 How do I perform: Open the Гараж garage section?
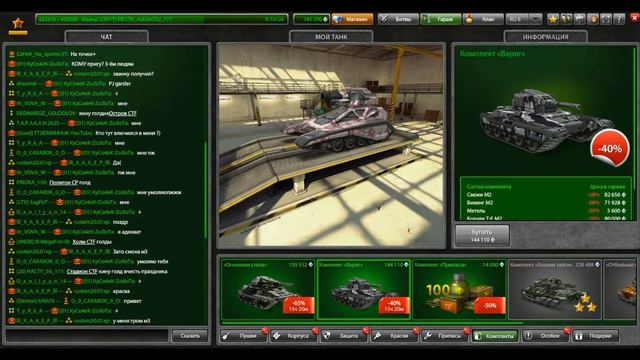pos(440,19)
